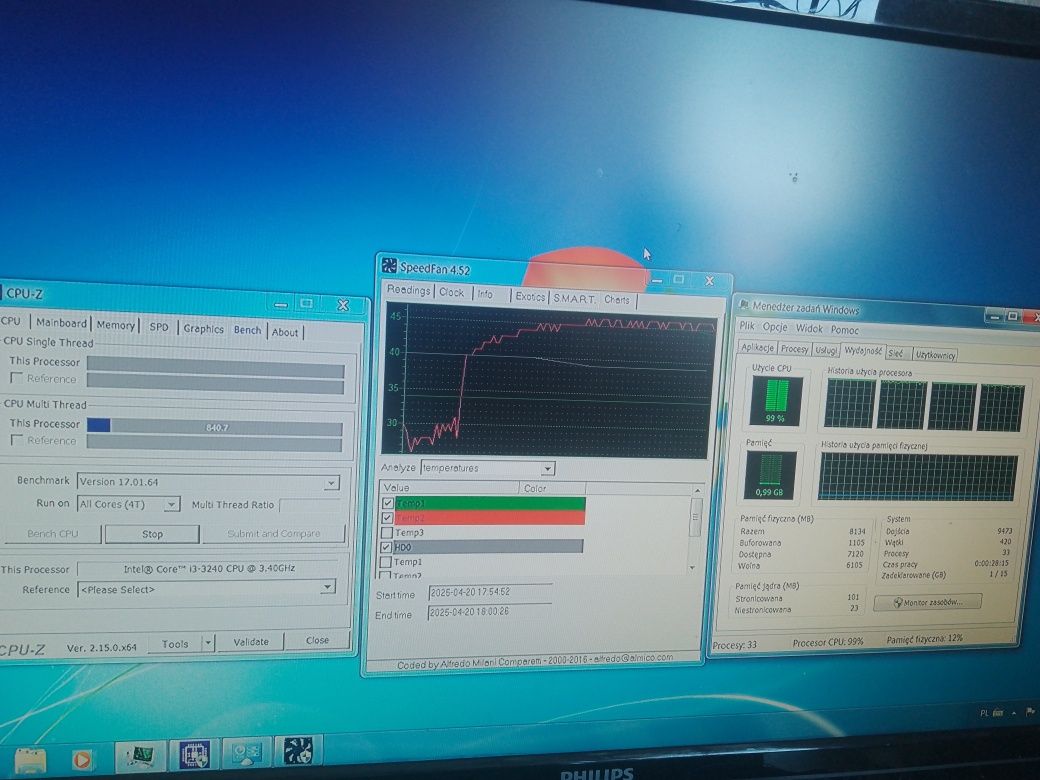Open the Tools dropdown arrow in CPU-Z

point(208,643)
